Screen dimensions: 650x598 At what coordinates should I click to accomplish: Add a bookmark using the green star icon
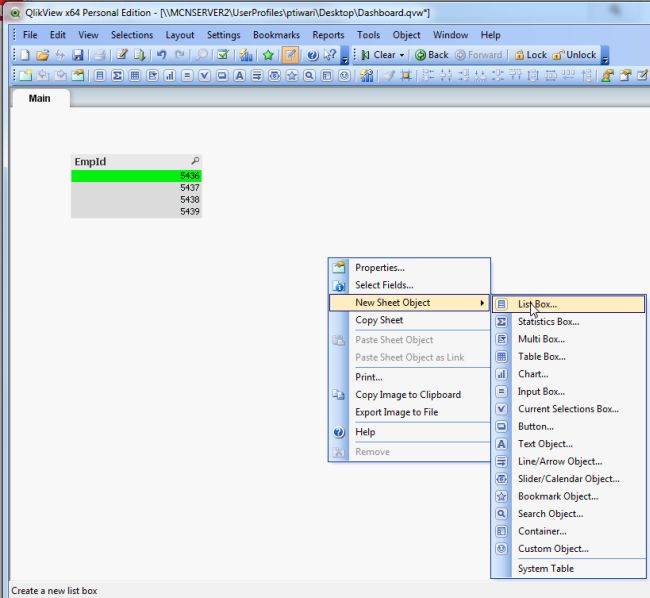[268, 55]
